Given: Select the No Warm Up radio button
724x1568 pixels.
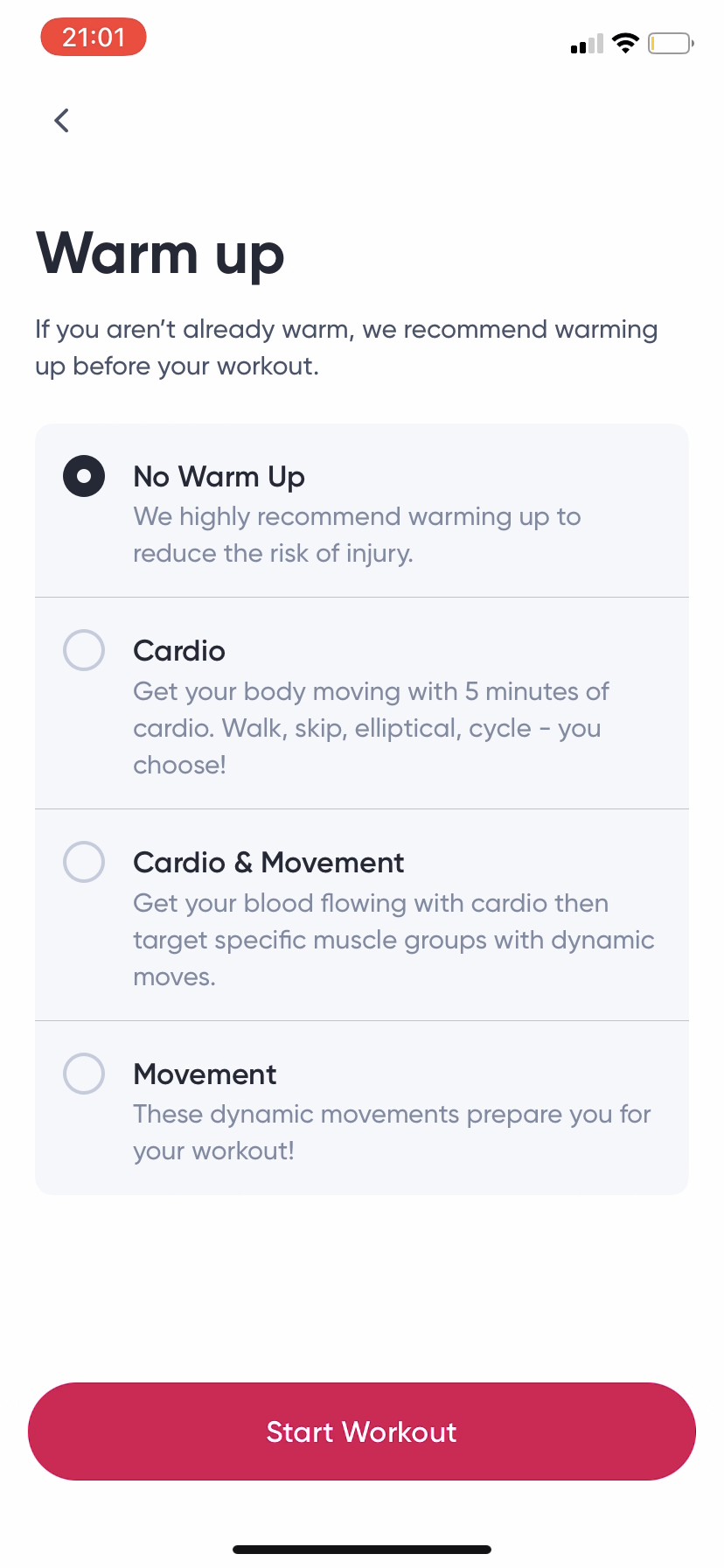Looking at the screenshot, I should [83, 475].
